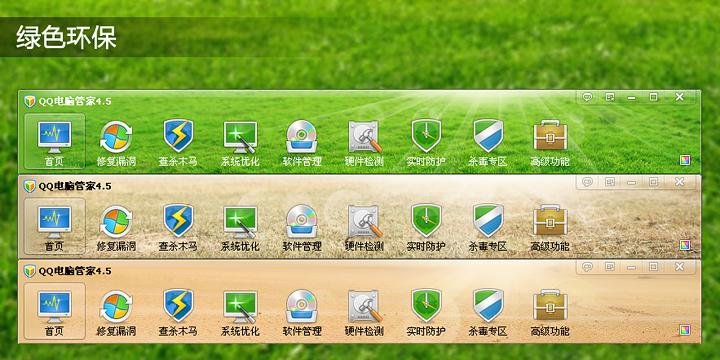The width and height of the screenshot is (720, 360).
Task: Select 首页 in the dry grass window
Action: [x=54, y=226]
